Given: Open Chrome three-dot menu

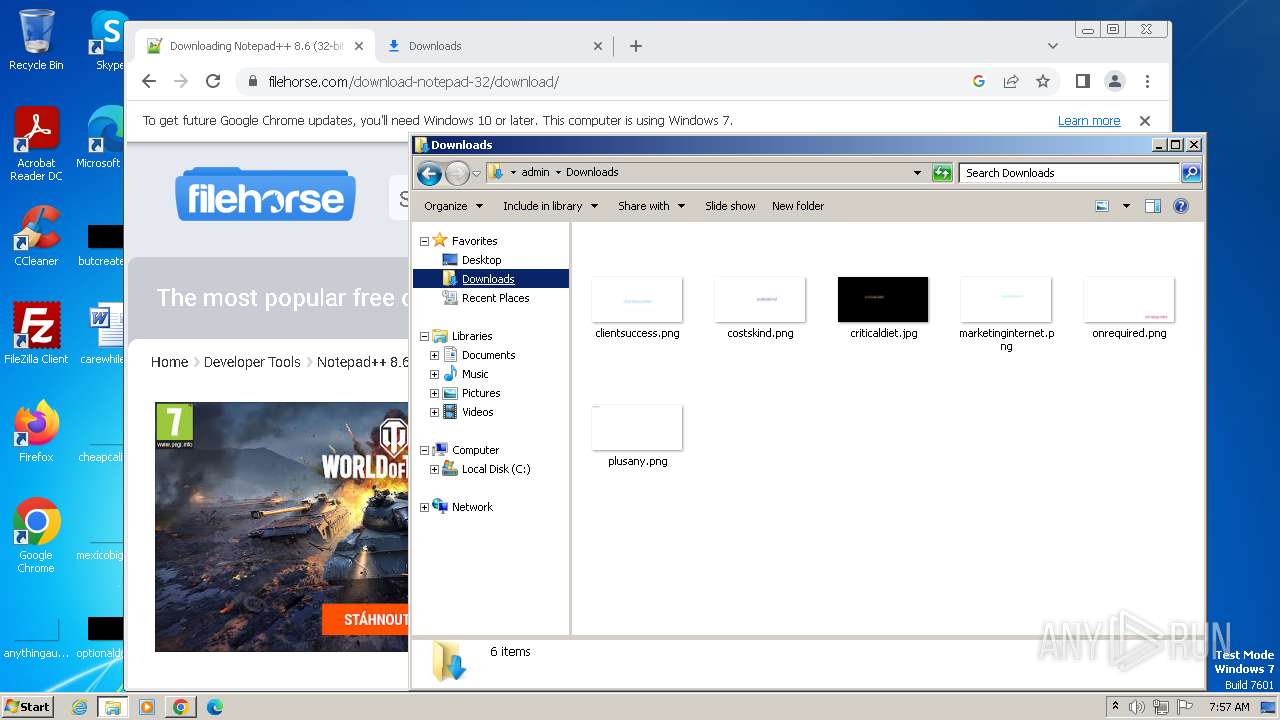Looking at the screenshot, I should [x=1147, y=81].
